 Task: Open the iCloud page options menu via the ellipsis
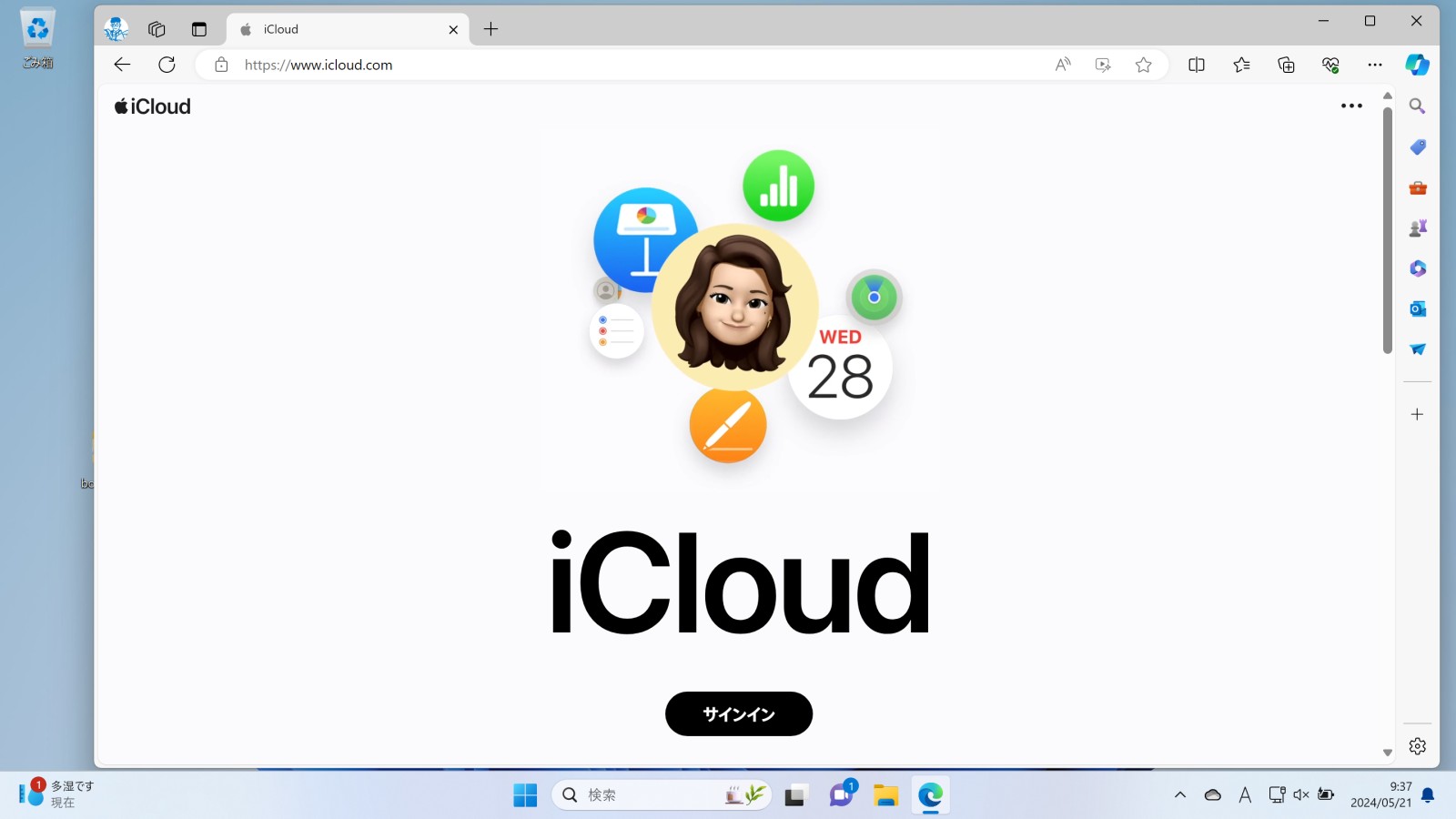1351,106
